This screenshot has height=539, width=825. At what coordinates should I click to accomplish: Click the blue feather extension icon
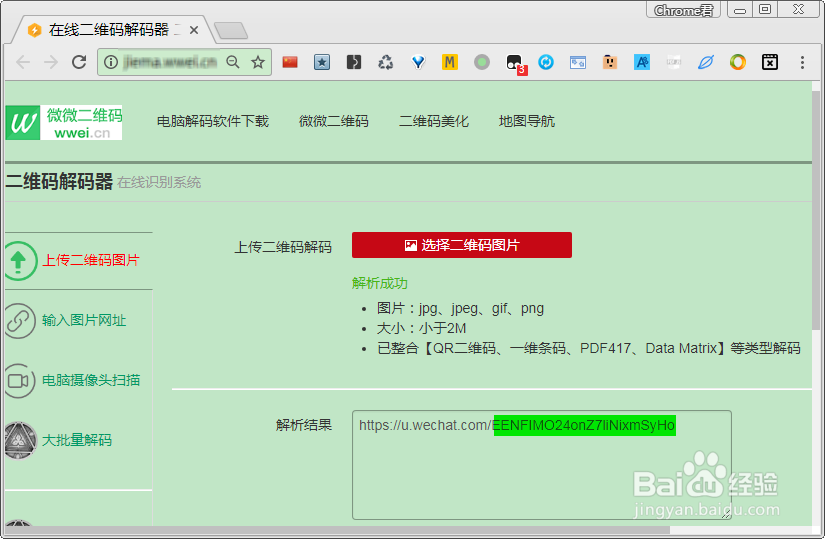click(706, 62)
